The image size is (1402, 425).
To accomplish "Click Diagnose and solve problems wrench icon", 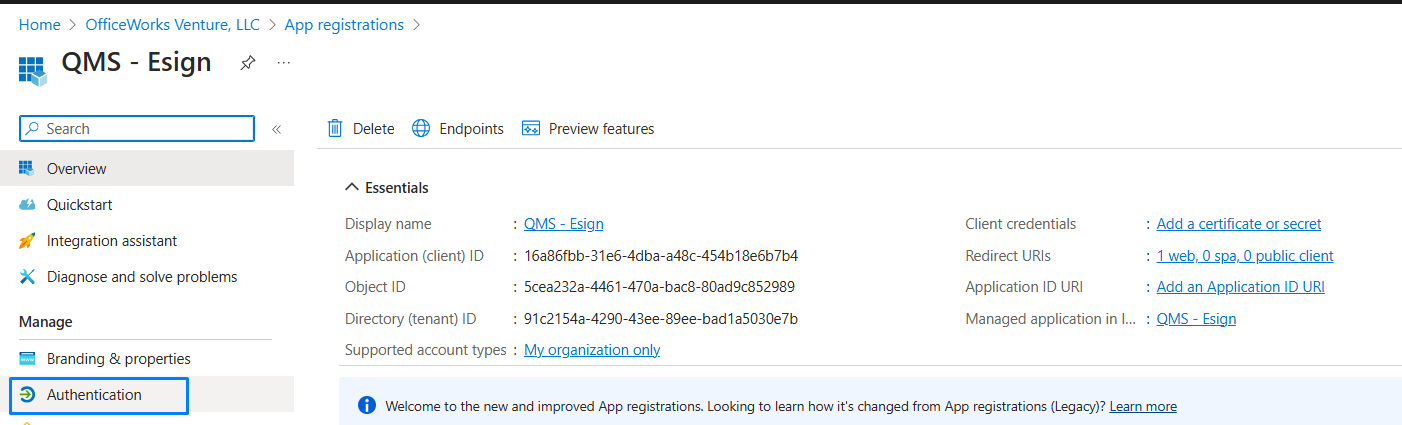I will (x=27, y=277).
